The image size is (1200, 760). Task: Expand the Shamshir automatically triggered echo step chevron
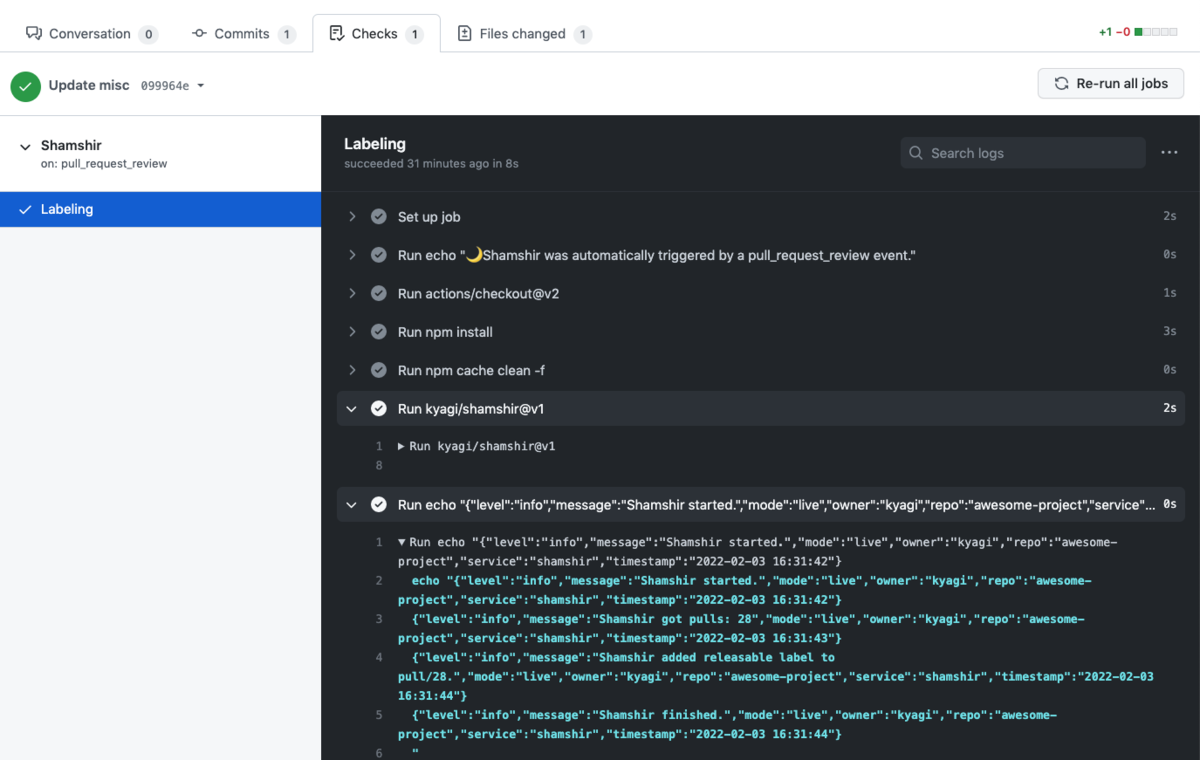tap(352, 255)
